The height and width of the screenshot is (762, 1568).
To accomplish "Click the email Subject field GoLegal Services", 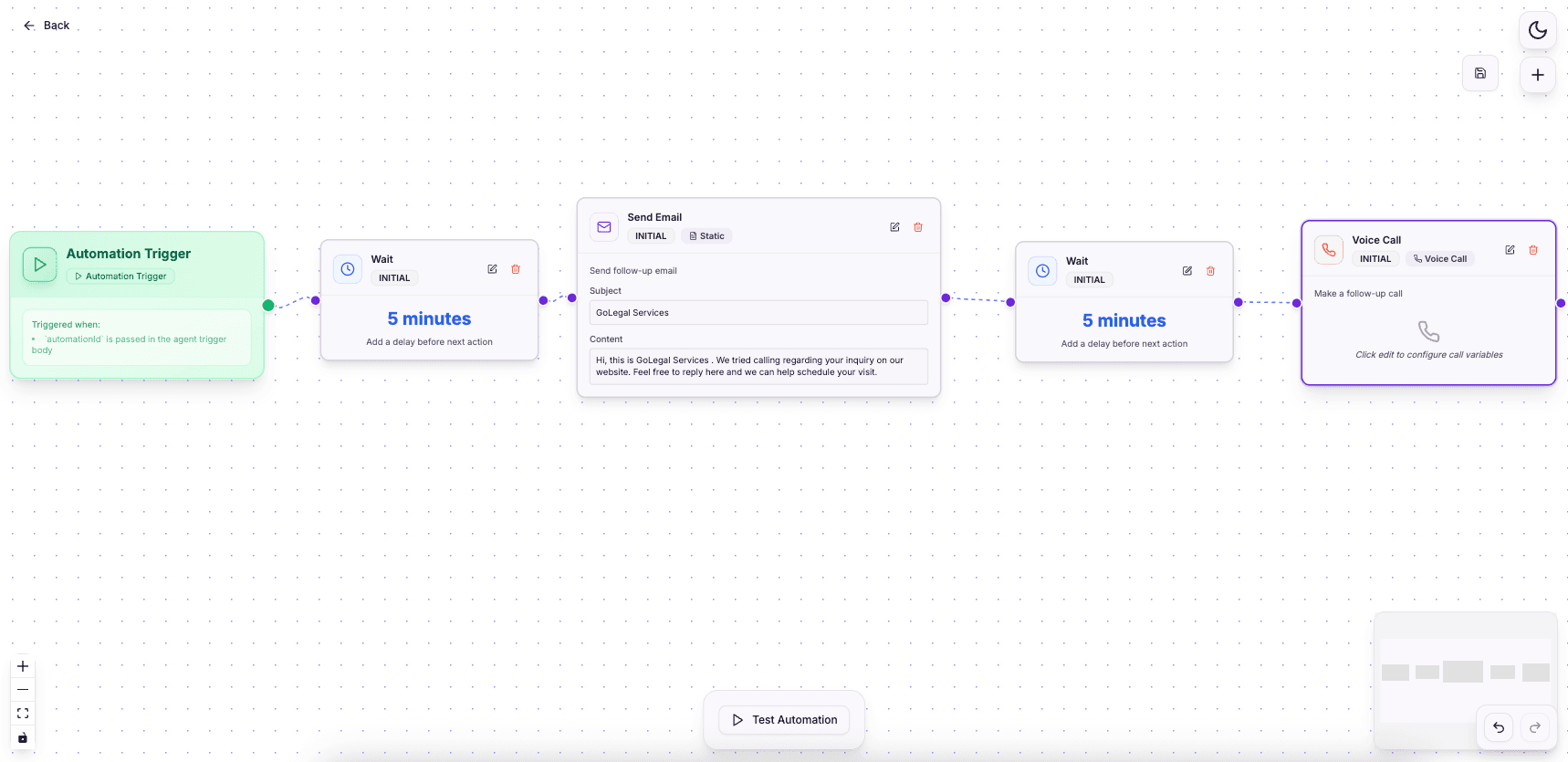I will coord(758,312).
